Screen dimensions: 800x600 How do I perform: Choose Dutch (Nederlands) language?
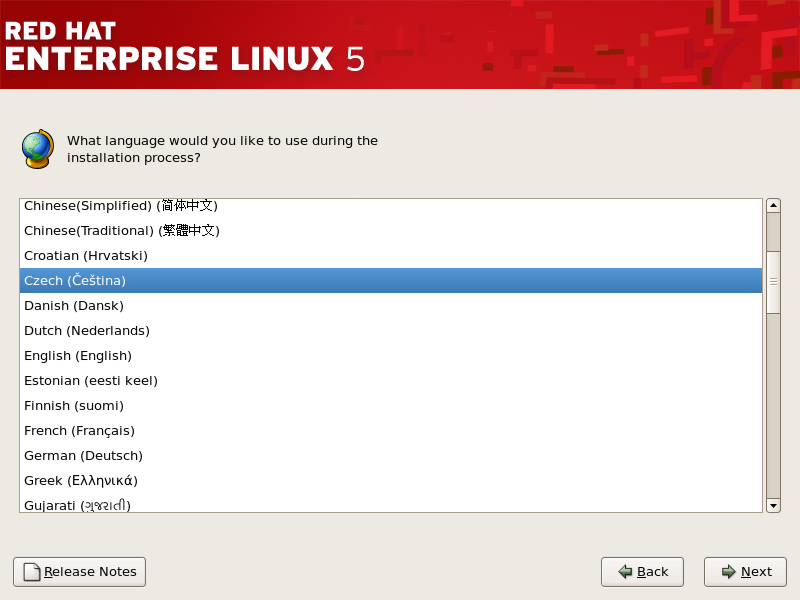point(87,331)
